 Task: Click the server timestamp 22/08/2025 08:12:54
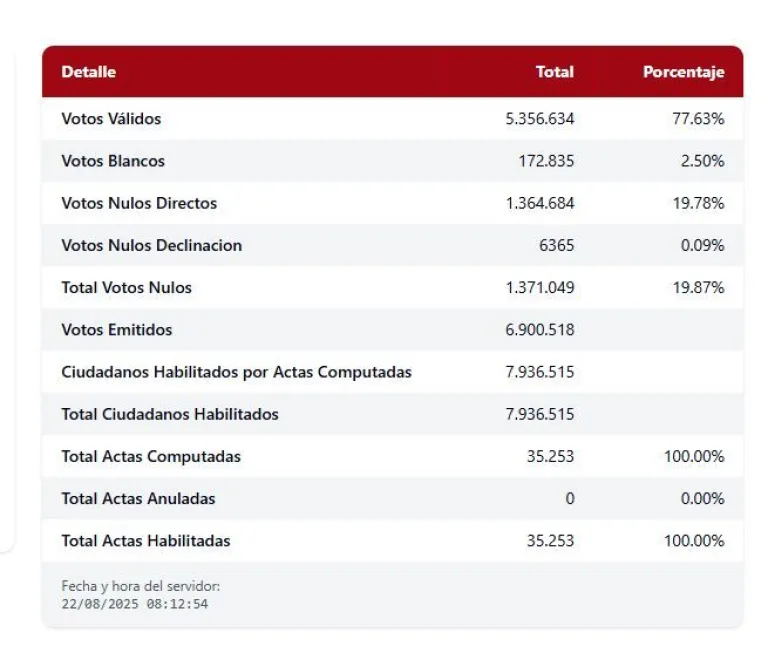point(135,604)
